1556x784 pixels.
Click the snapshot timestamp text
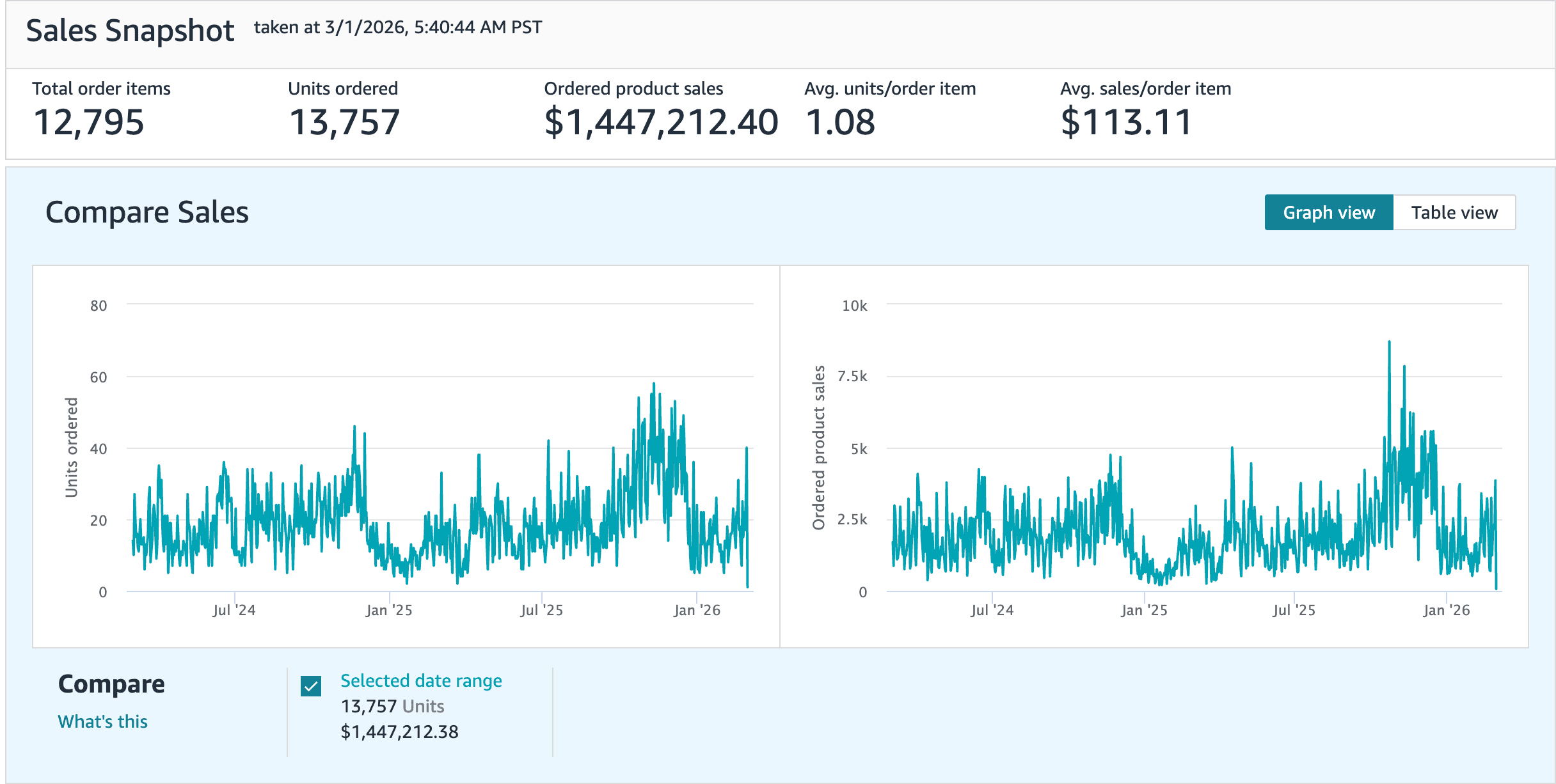tap(397, 27)
